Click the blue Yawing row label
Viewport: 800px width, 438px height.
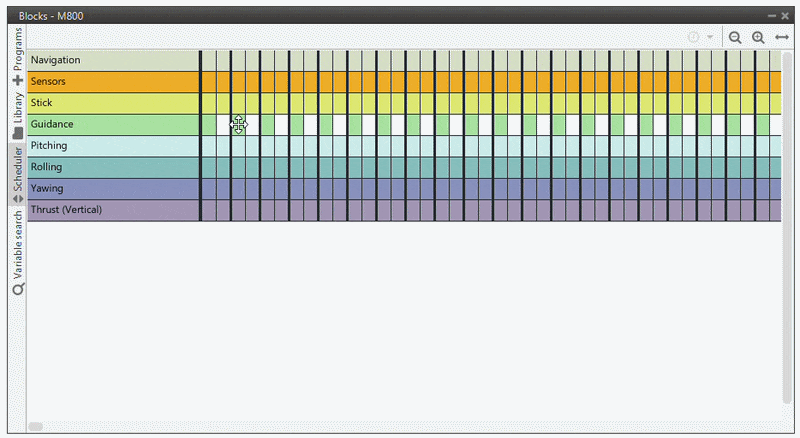point(113,188)
